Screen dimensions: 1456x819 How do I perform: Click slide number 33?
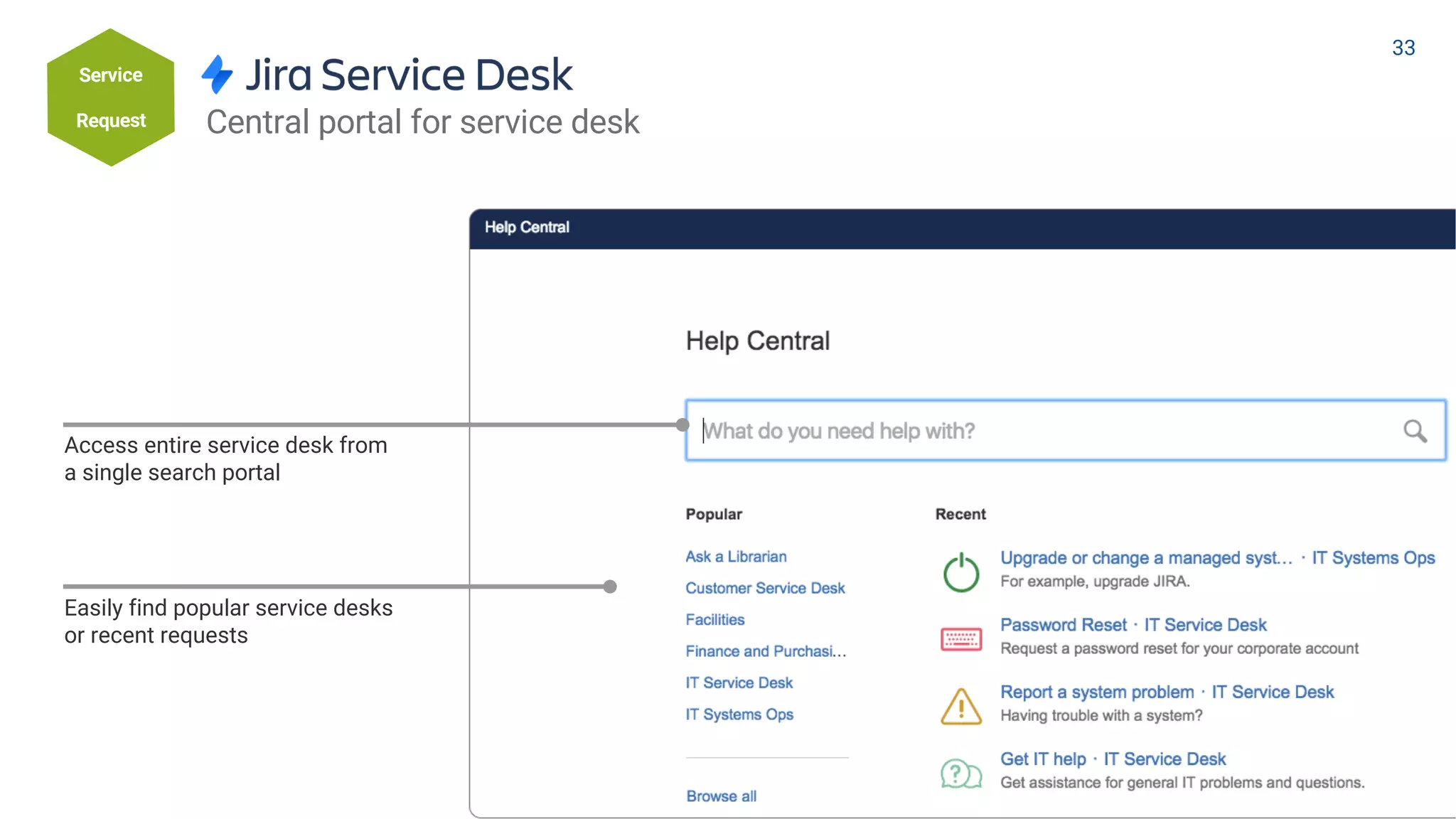tap(1403, 48)
